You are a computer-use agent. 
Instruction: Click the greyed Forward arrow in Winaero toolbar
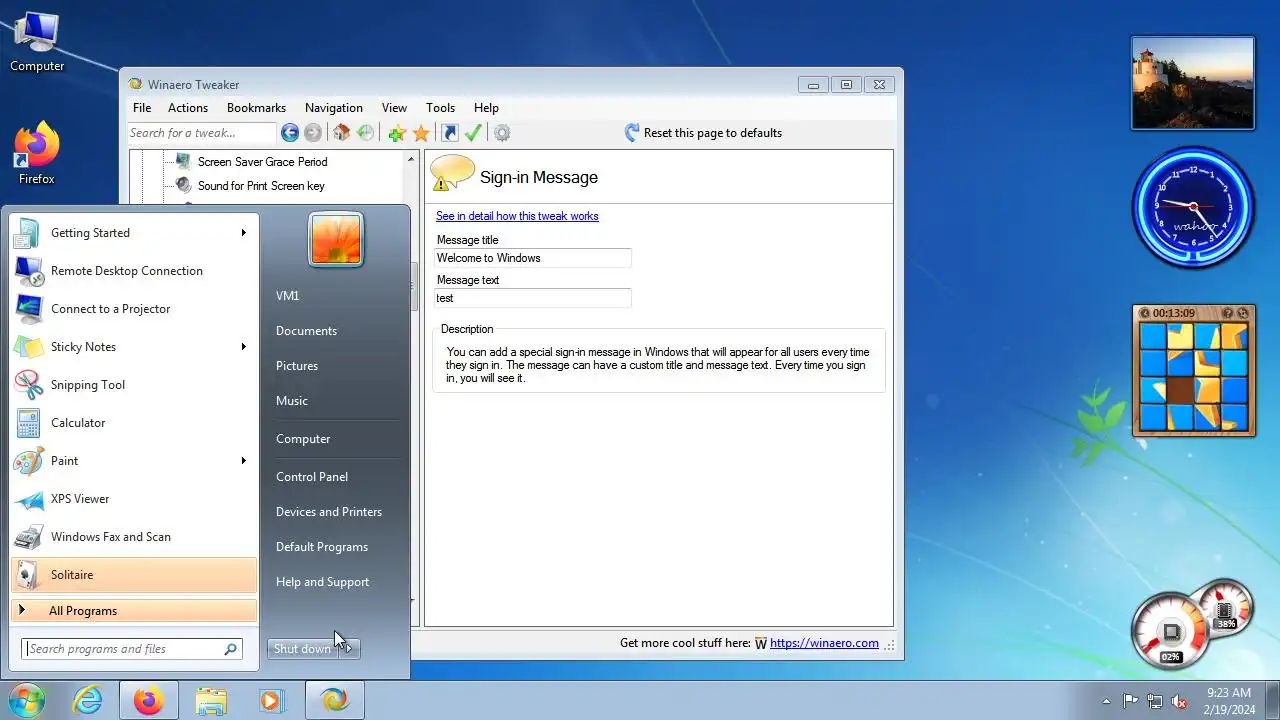point(313,133)
